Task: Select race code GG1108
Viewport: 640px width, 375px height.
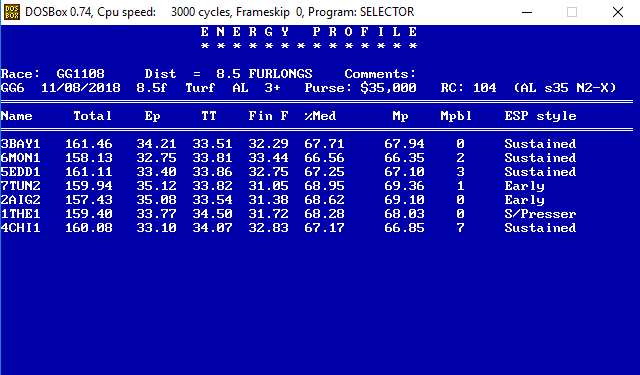Action: (80, 74)
